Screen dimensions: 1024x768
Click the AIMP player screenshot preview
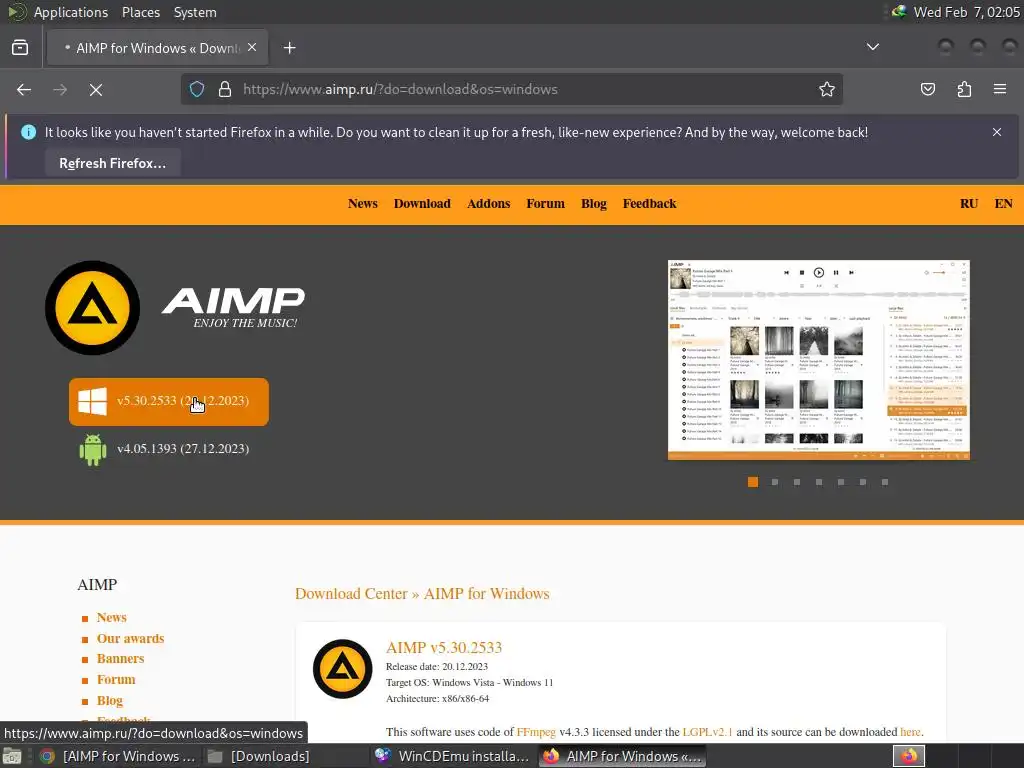pos(818,360)
